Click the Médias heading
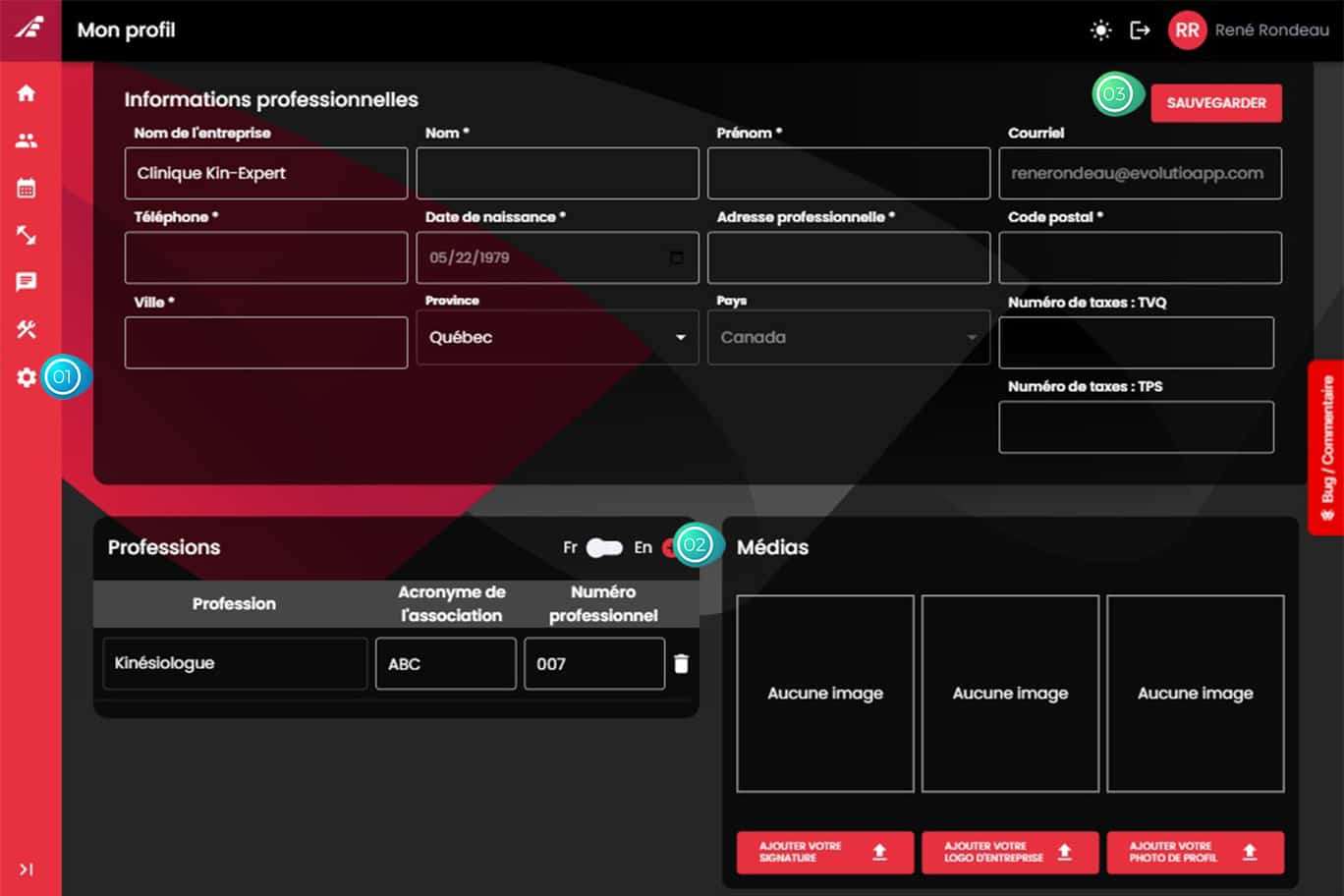The height and width of the screenshot is (896, 1344). pyautogui.click(x=772, y=547)
